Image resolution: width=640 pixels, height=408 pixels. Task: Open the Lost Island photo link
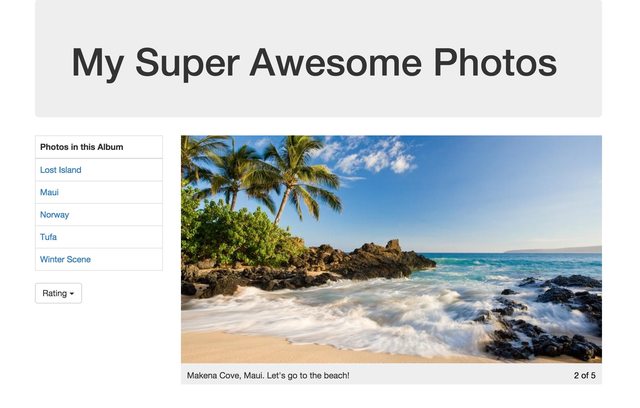tap(60, 170)
